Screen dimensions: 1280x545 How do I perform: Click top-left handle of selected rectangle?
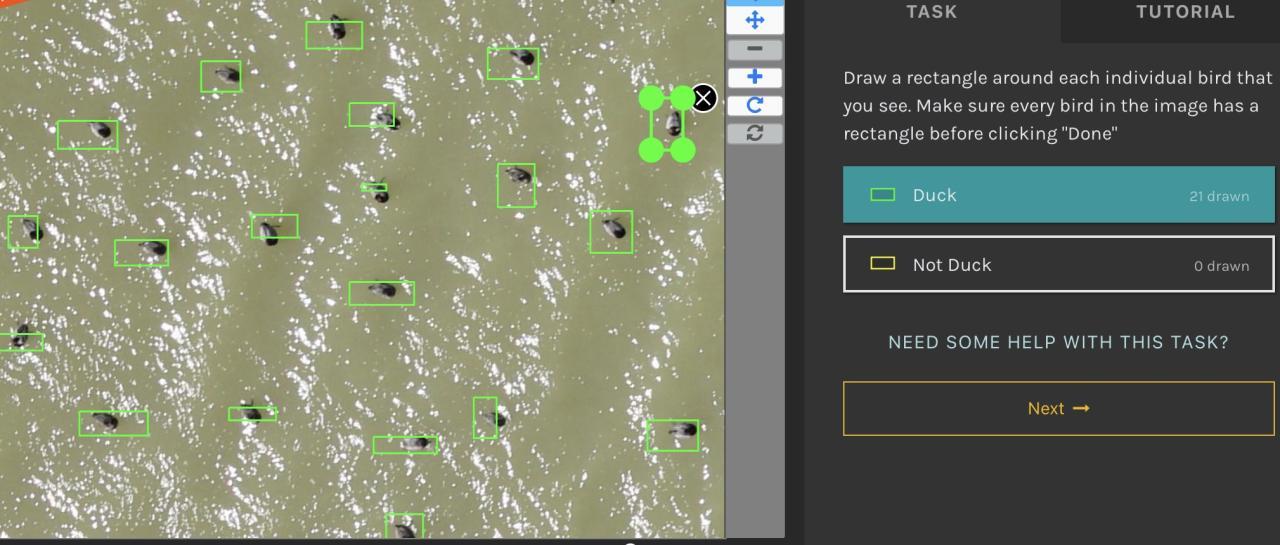pyautogui.click(x=651, y=98)
